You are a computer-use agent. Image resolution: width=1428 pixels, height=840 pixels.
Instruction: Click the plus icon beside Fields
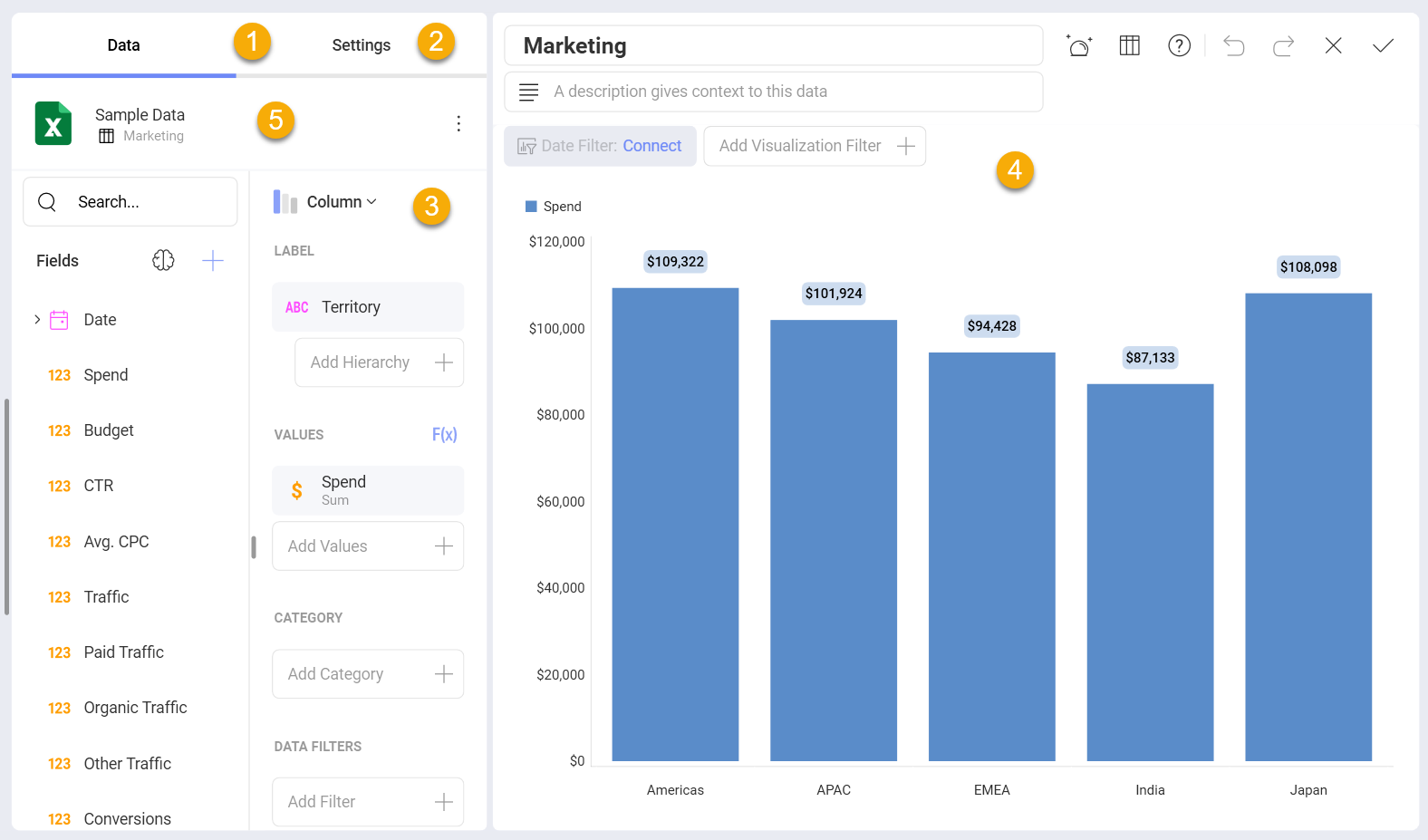[213, 261]
